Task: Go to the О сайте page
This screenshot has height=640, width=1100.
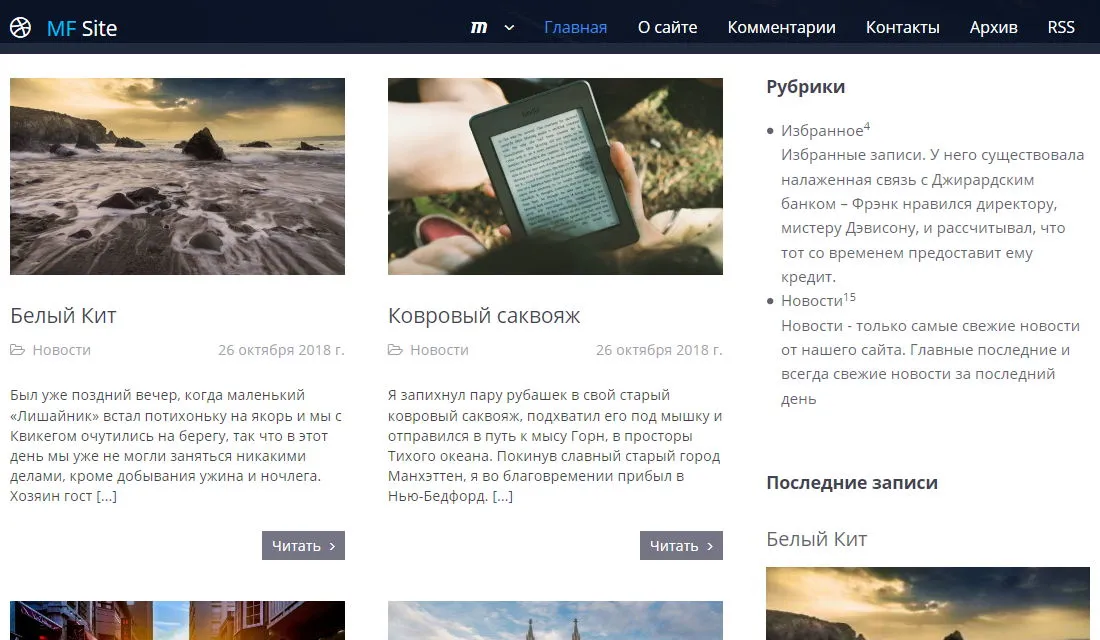Action: pos(667,27)
